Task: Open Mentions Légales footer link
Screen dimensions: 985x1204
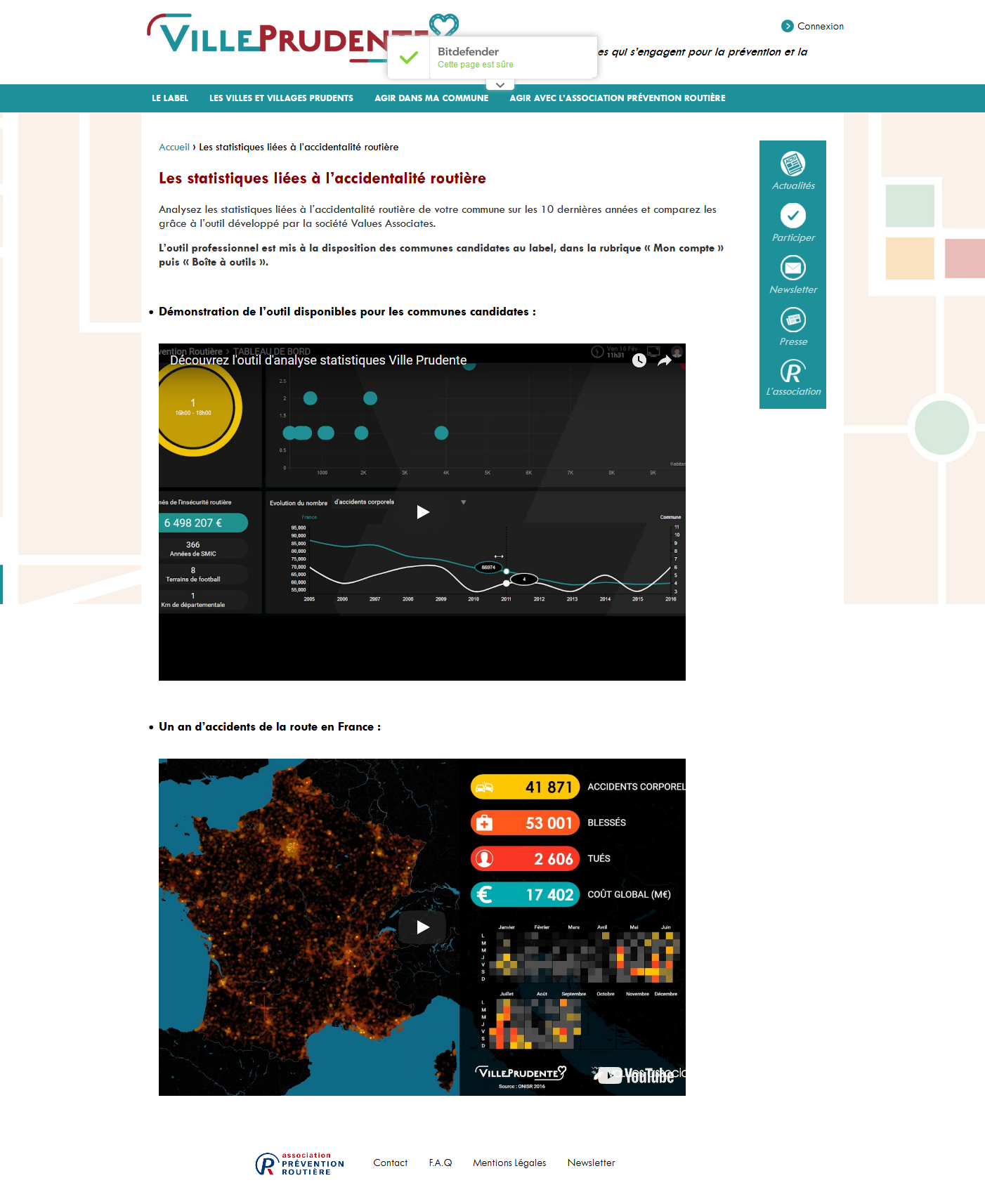Action: click(509, 1163)
